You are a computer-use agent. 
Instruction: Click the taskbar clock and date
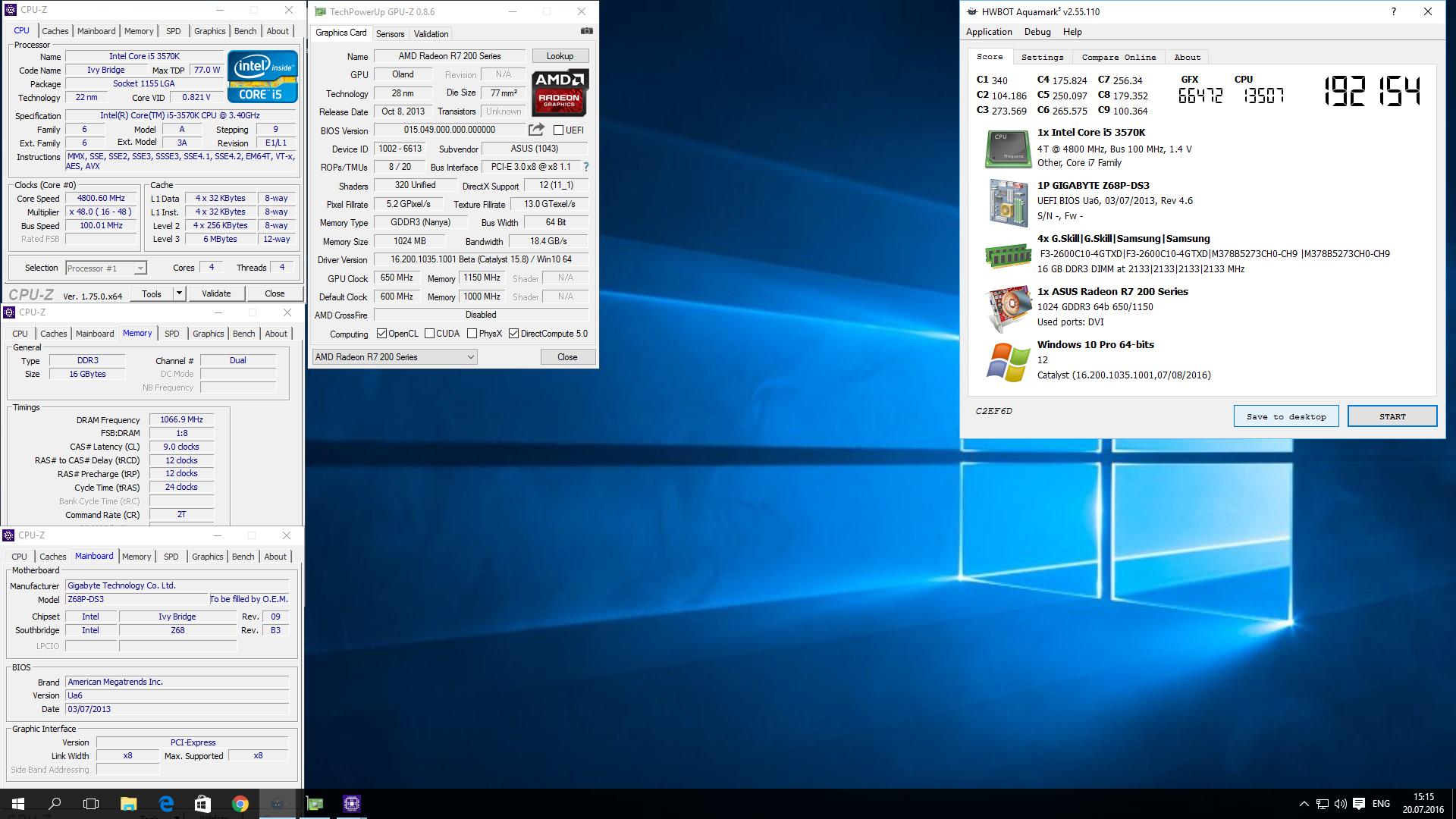tap(1423, 804)
